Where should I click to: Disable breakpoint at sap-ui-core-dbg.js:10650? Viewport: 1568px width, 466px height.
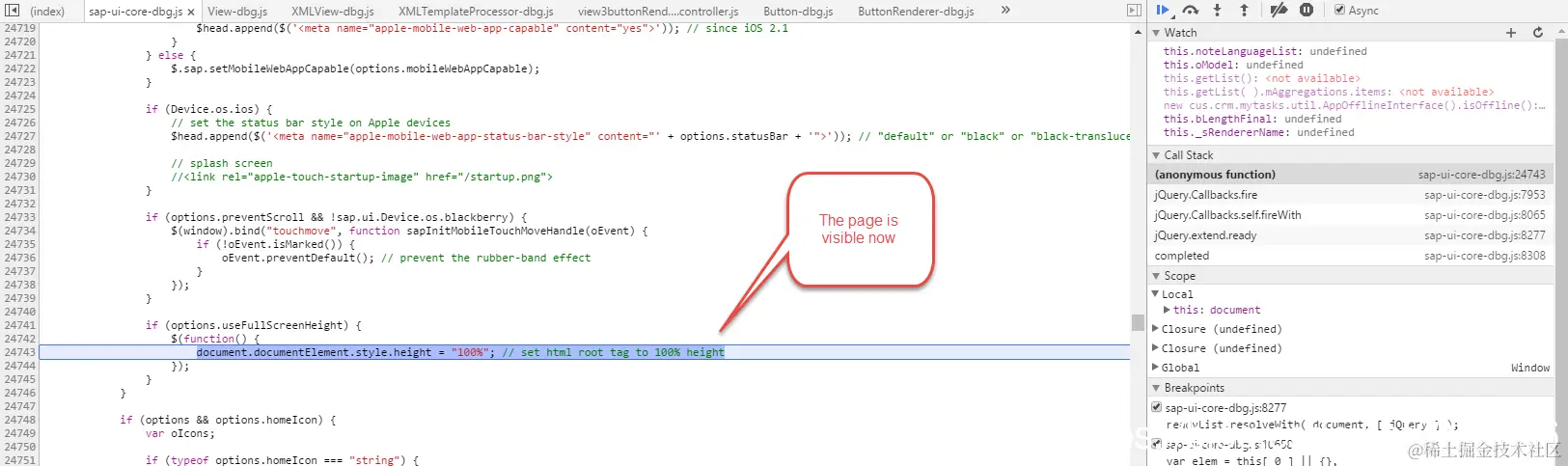click(x=1157, y=444)
